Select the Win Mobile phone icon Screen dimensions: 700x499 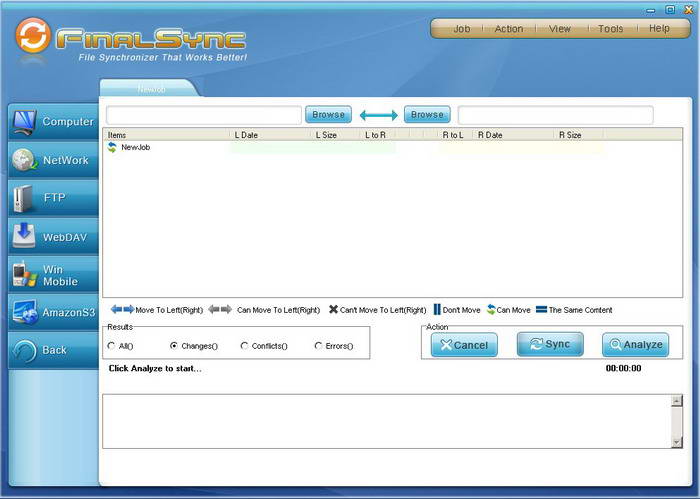[x=25, y=274]
